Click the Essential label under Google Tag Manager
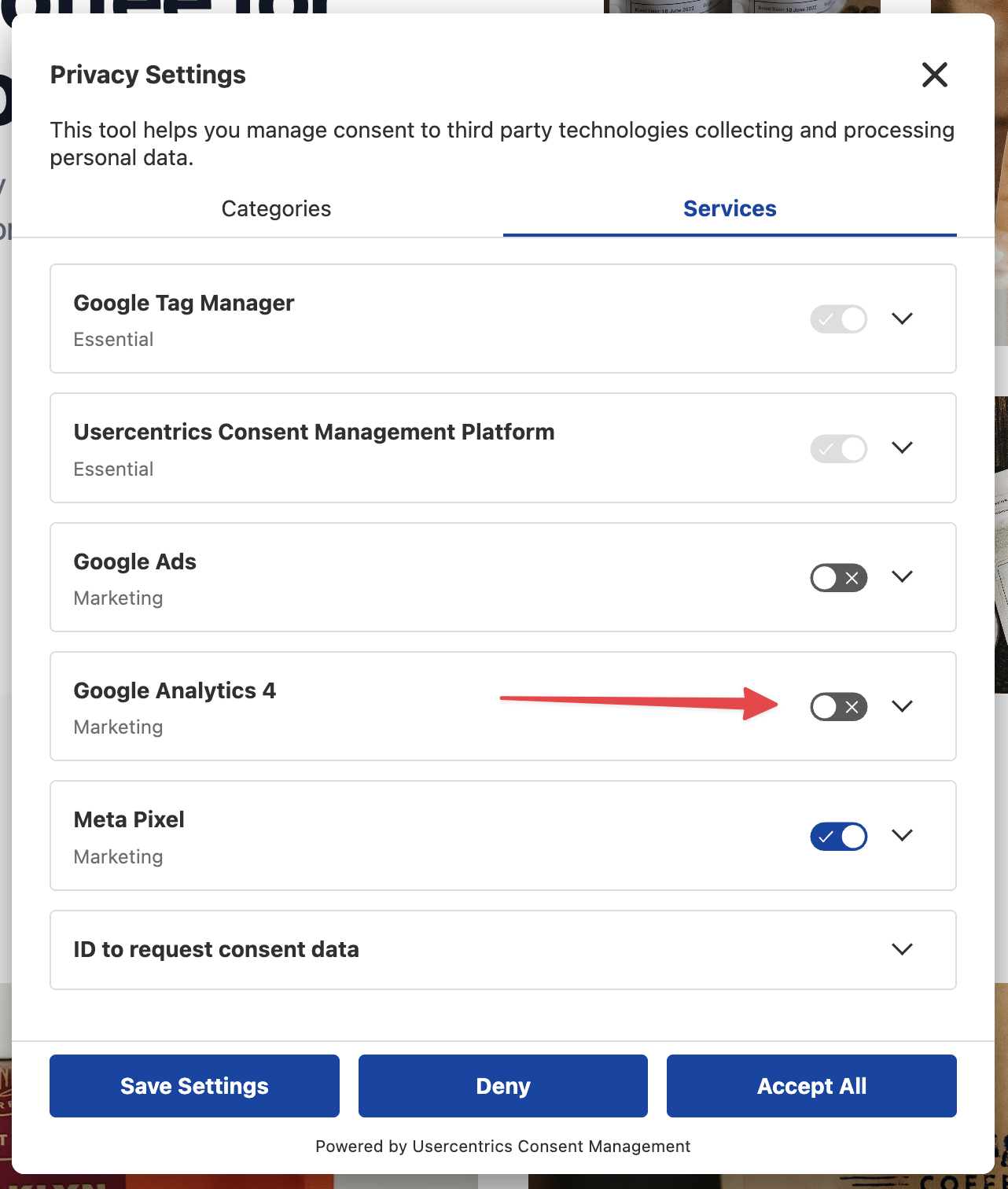This screenshot has height=1189, width=1008. [x=113, y=340]
